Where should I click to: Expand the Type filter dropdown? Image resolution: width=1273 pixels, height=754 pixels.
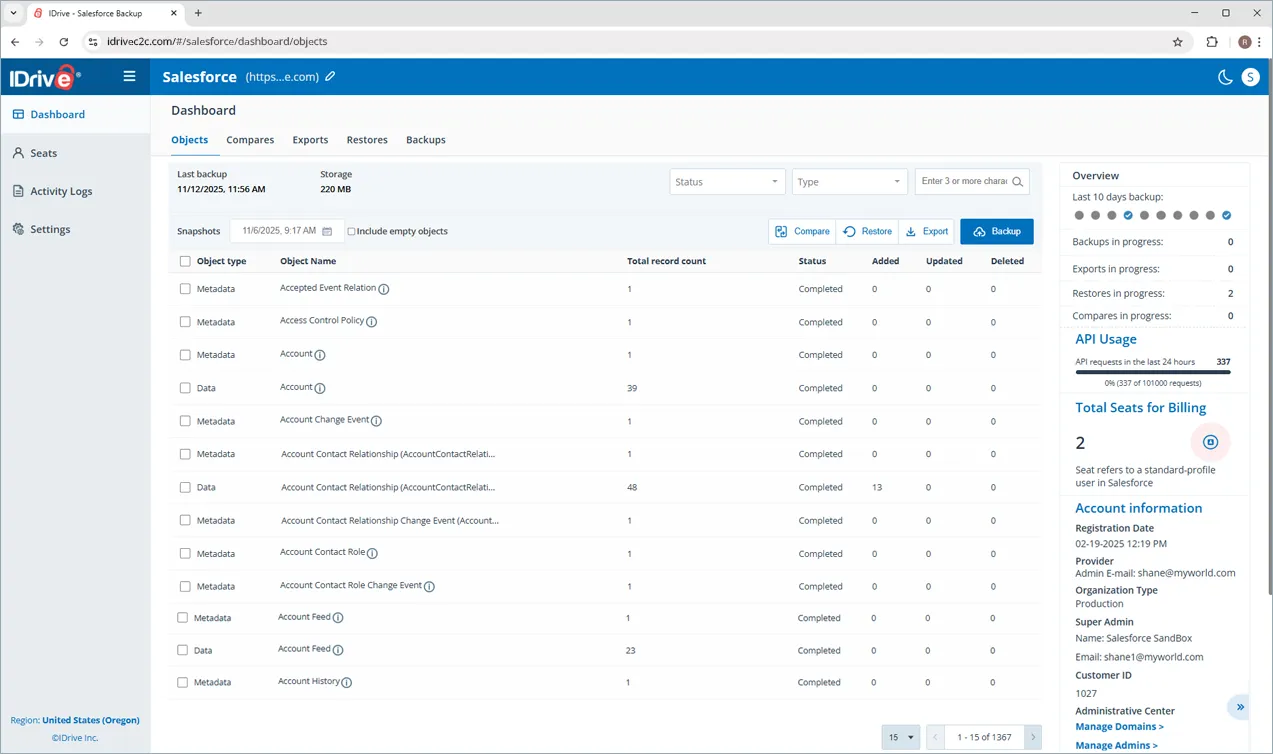click(849, 182)
